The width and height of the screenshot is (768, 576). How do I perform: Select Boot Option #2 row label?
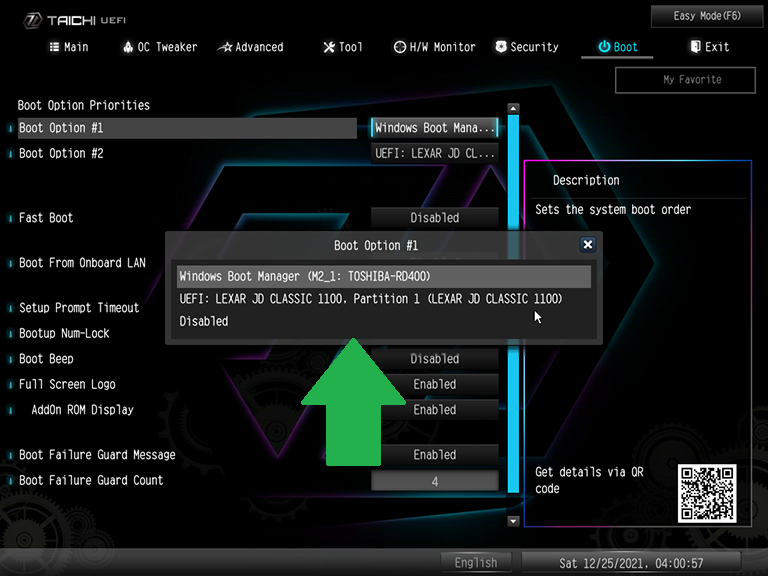(61, 153)
